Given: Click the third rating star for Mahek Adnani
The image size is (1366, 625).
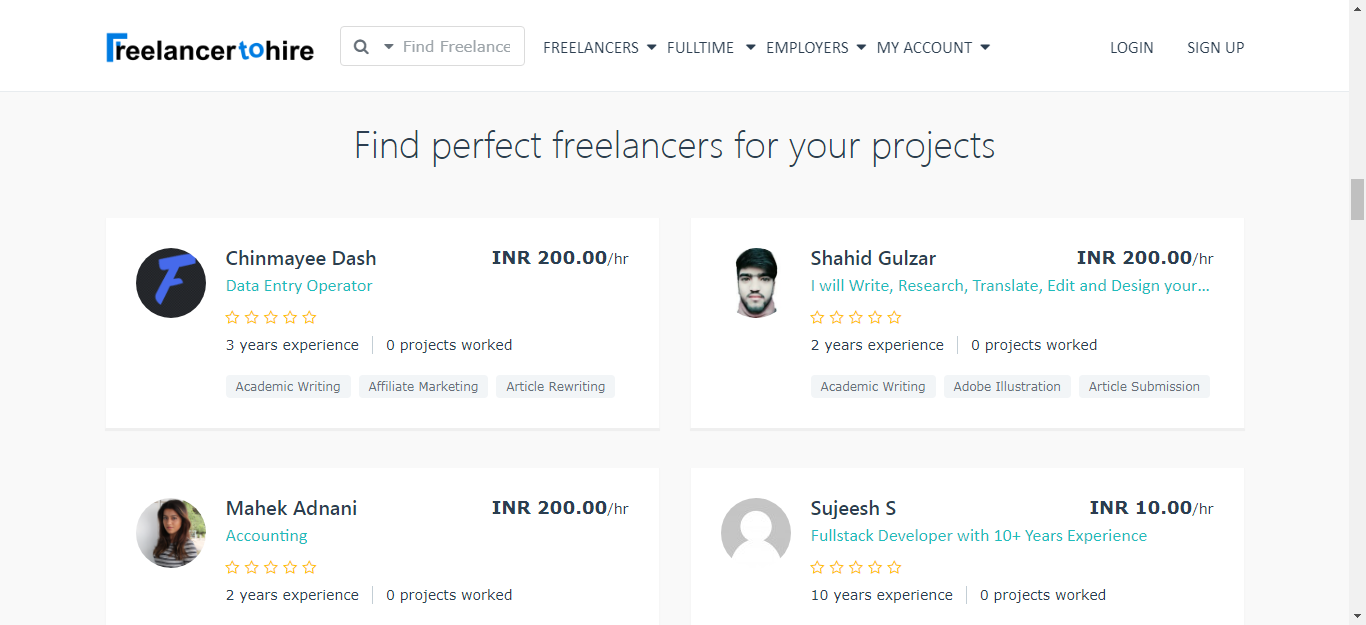Looking at the screenshot, I should (x=271, y=568).
